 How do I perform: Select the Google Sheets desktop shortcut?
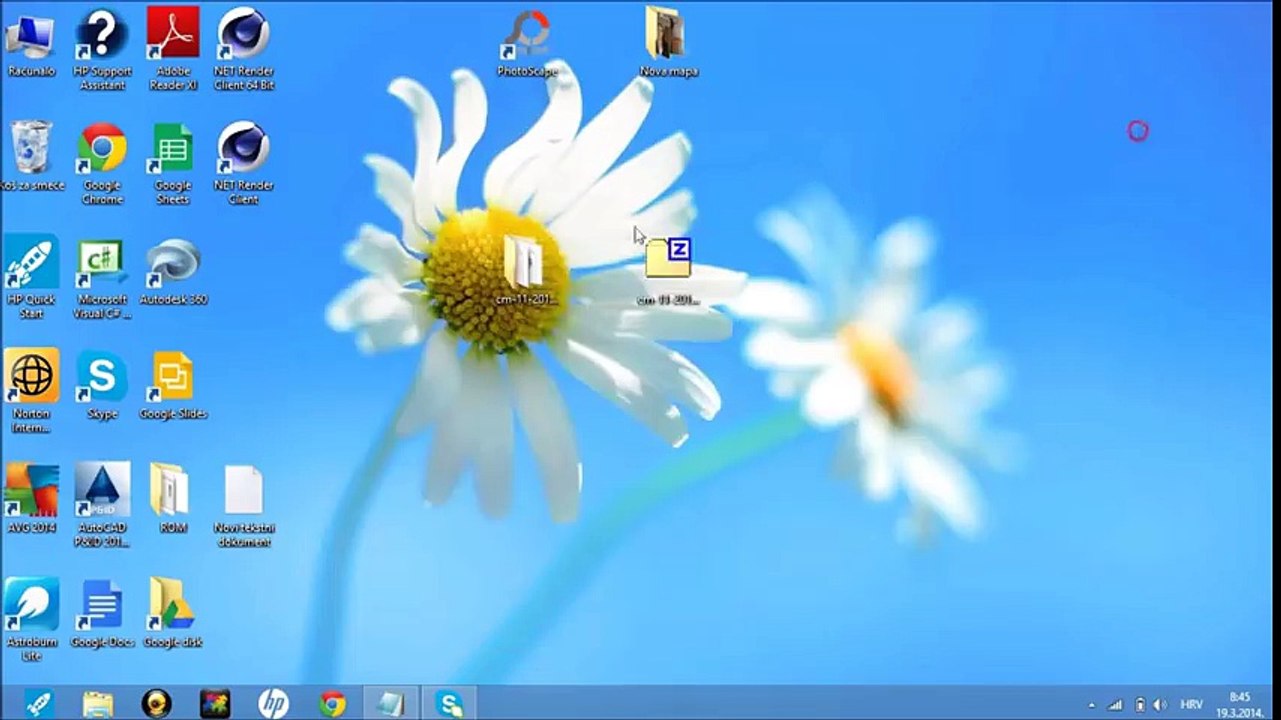coord(173,163)
